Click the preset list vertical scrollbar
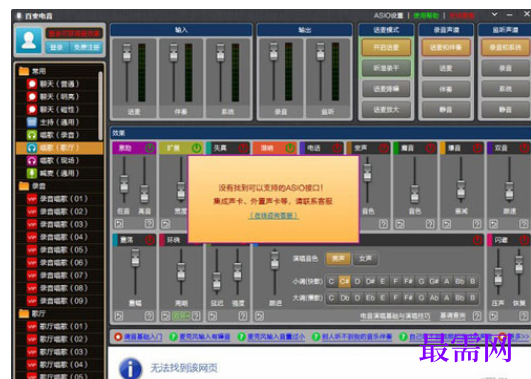Screen dimensions: 531x379 [x=100, y=106]
